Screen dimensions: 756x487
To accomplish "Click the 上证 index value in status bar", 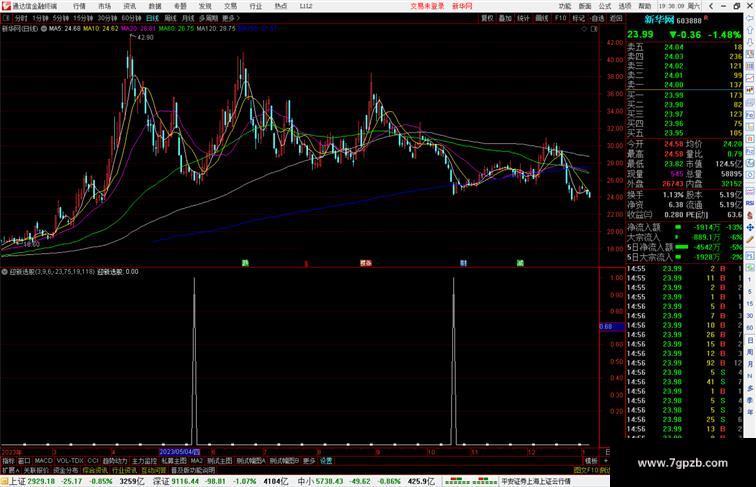I will tap(41, 481).
